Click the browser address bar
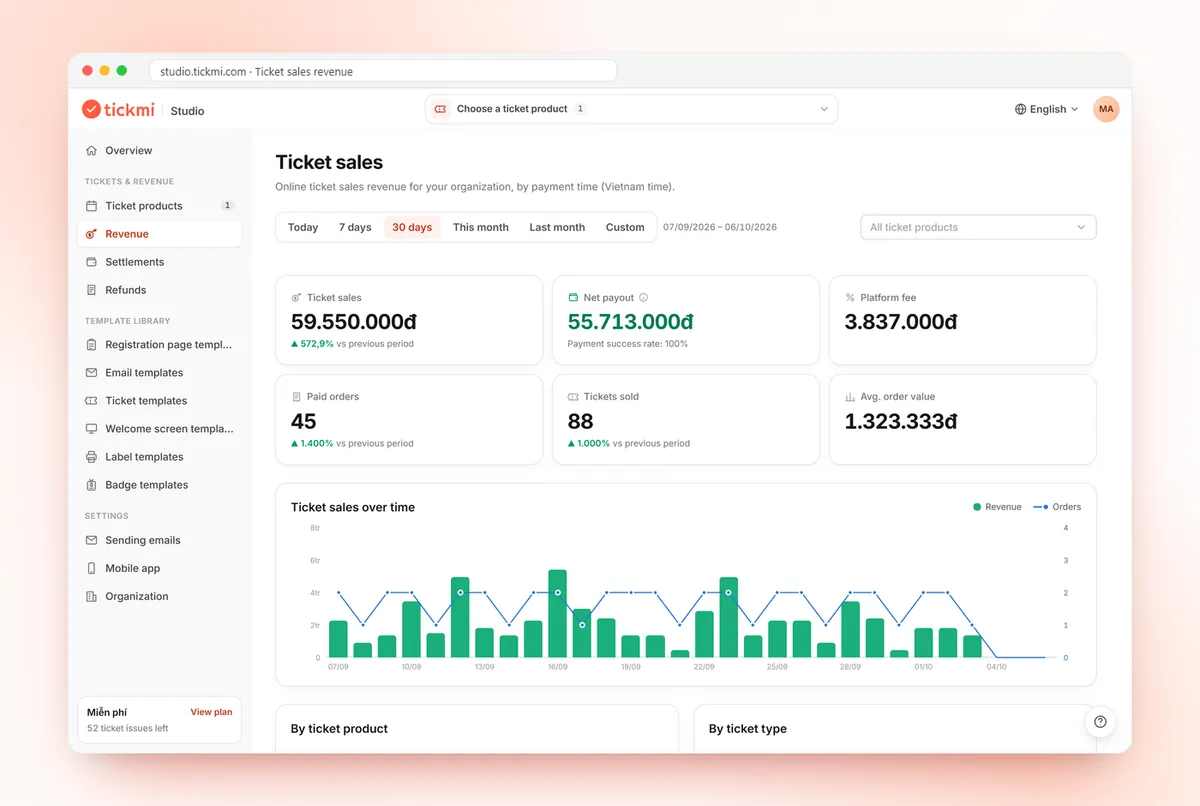 click(x=384, y=71)
